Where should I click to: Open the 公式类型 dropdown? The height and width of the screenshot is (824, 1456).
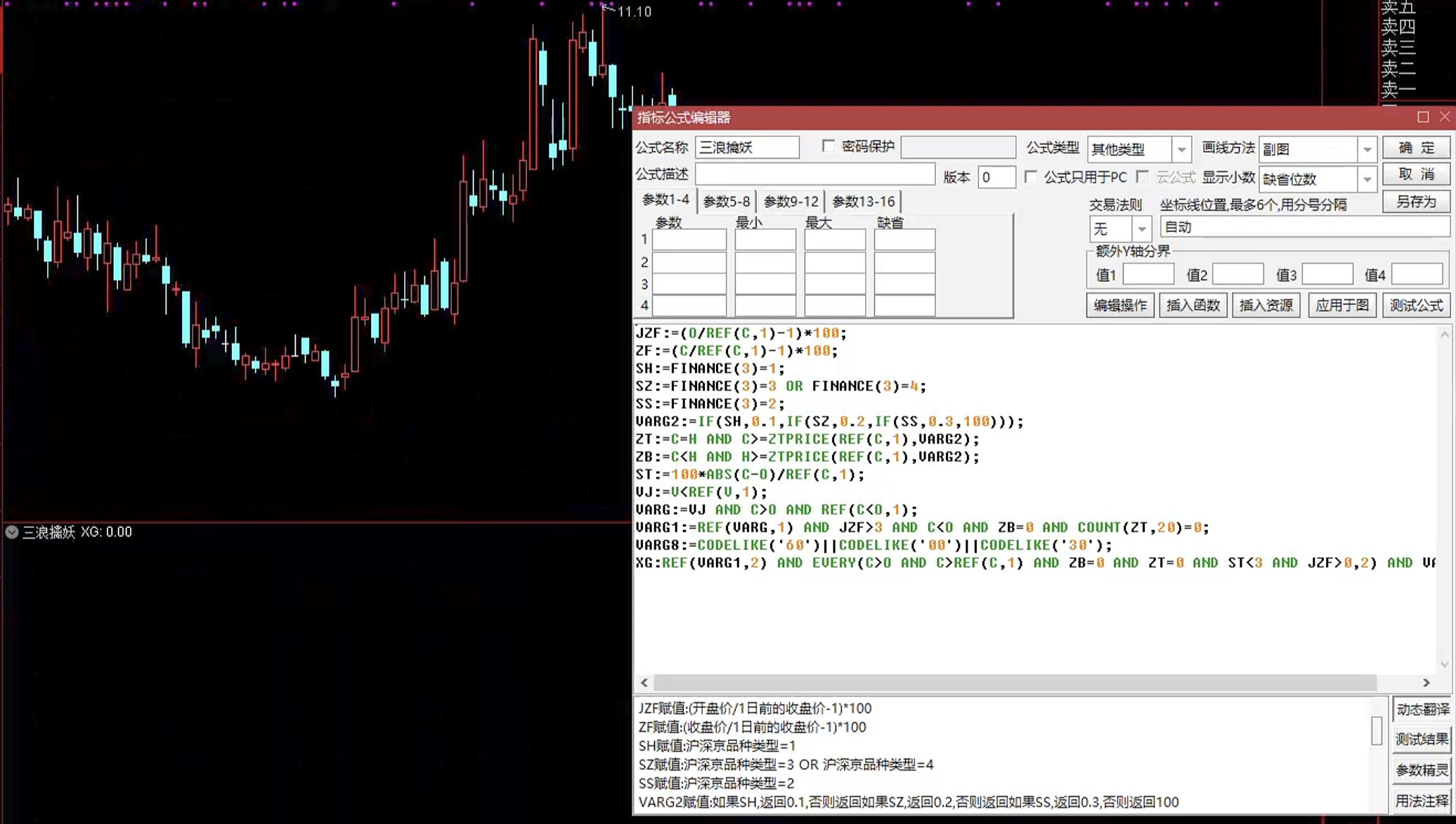click(x=1181, y=149)
